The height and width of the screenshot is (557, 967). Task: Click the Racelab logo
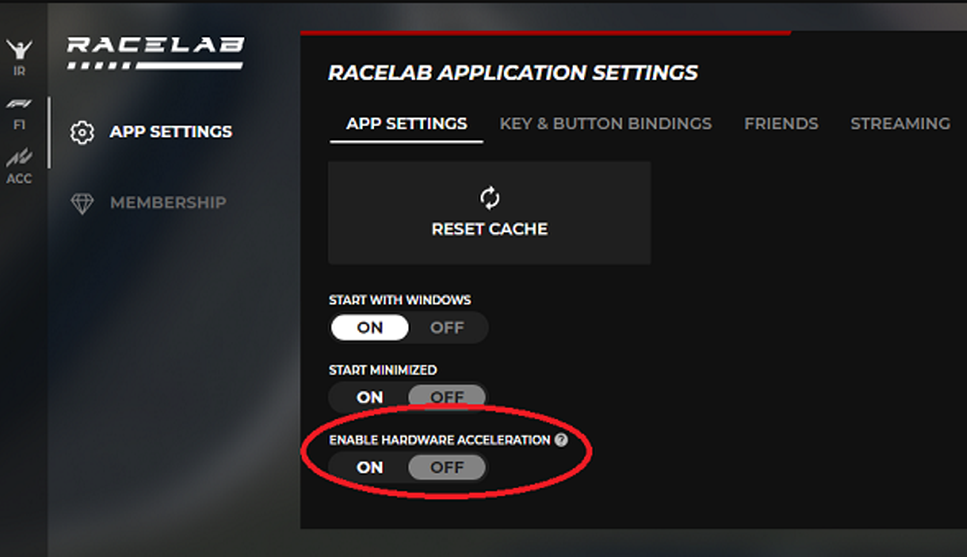tap(155, 52)
